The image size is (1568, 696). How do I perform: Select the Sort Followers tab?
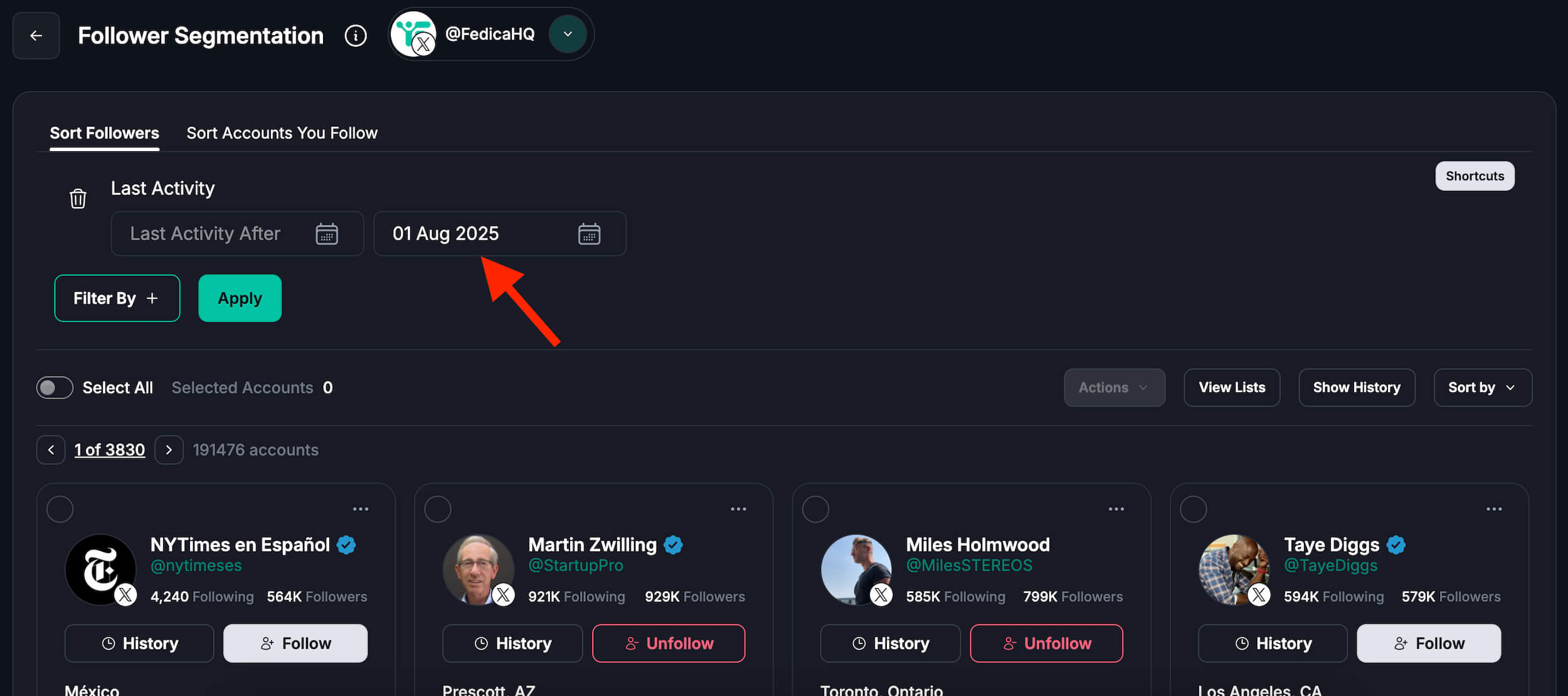104,133
